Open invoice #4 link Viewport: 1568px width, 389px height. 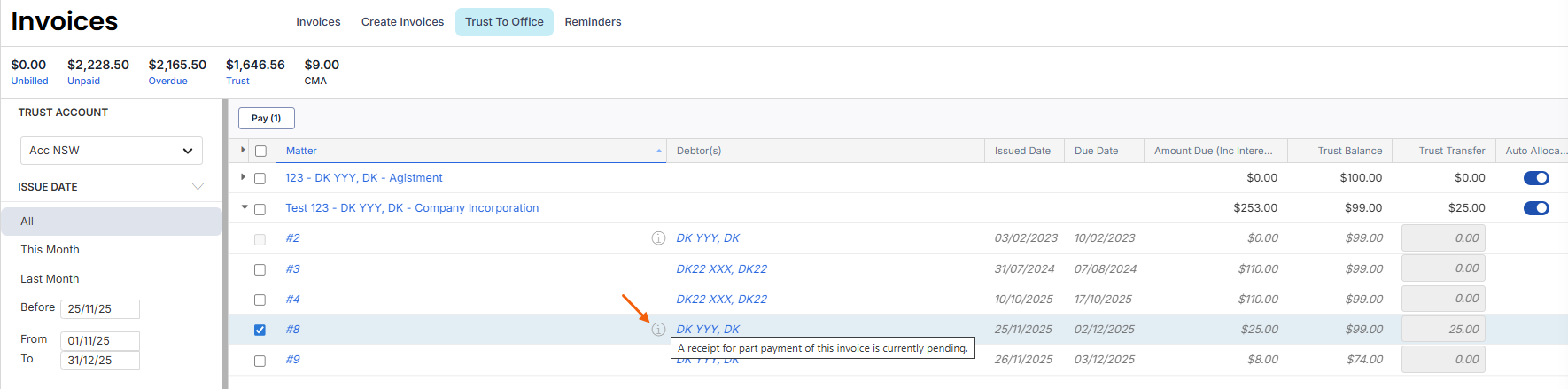(293, 300)
